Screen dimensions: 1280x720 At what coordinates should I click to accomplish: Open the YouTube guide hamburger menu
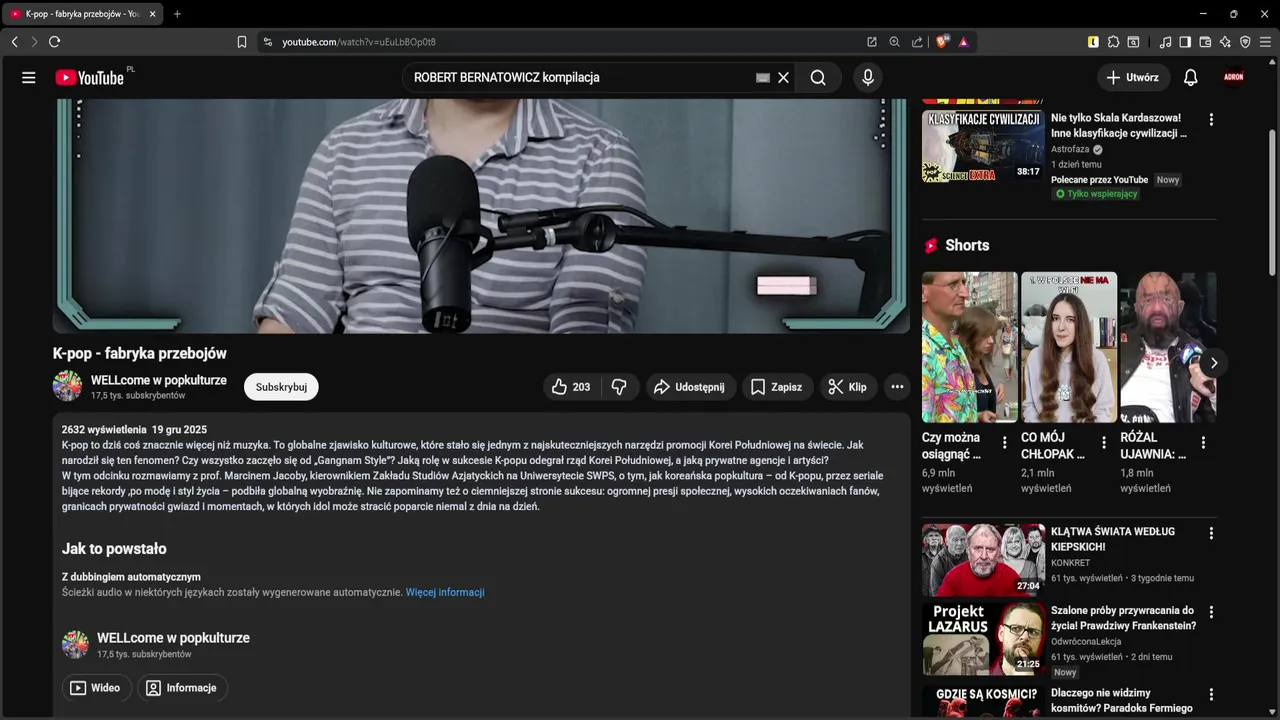coord(29,77)
